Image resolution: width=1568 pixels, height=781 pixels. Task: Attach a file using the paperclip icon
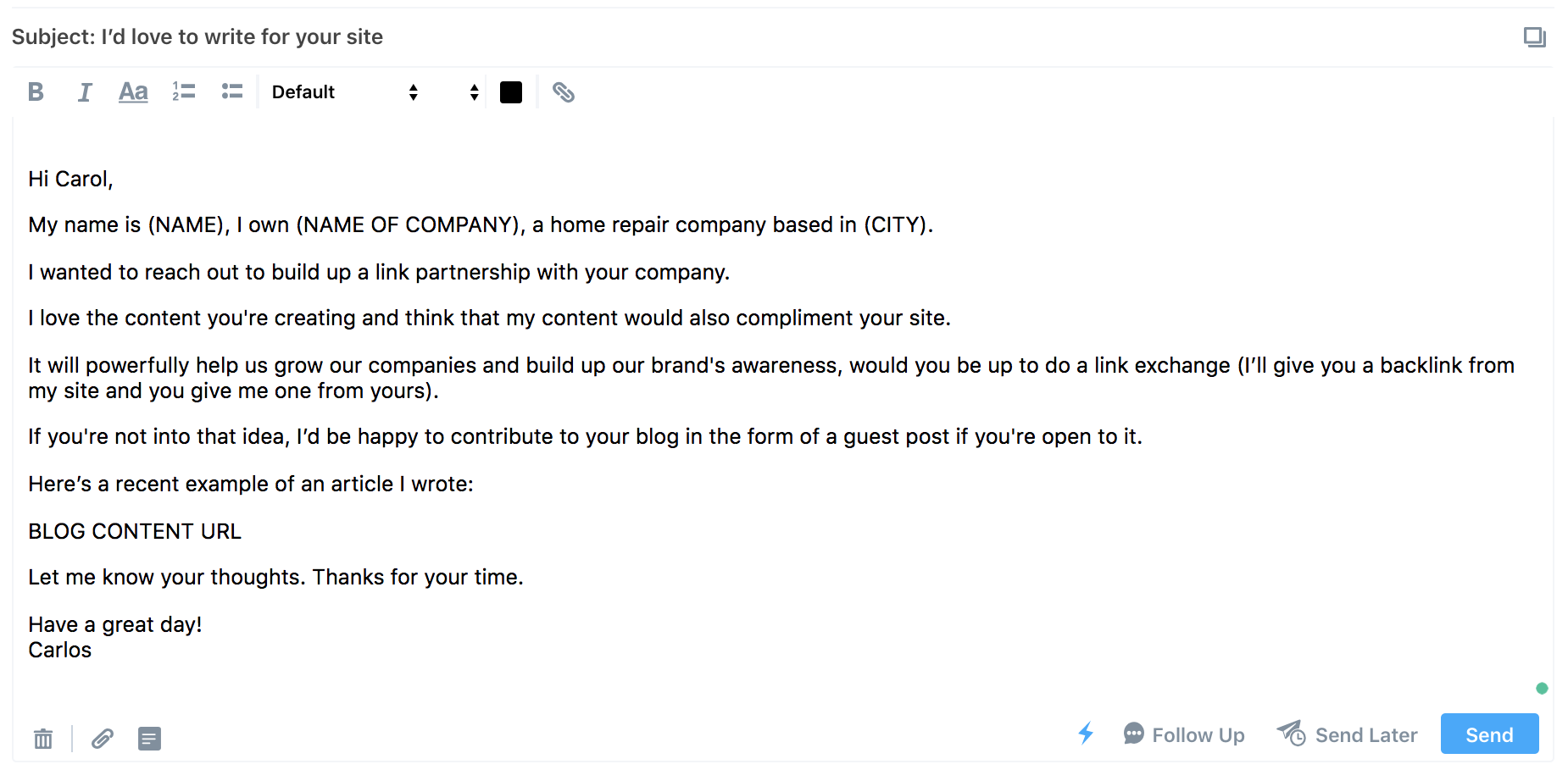click(x=103, y=739)
